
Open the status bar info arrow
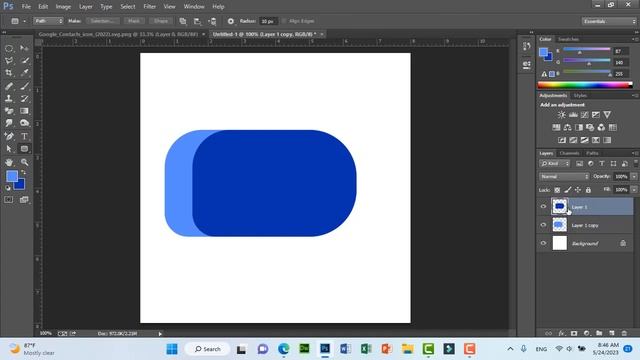click(160, 333)
